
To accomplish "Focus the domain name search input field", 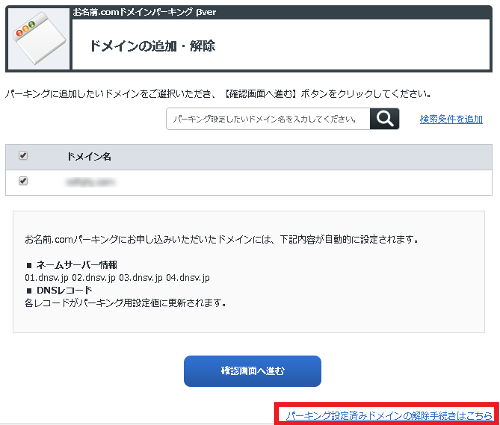I will (268, 119).
